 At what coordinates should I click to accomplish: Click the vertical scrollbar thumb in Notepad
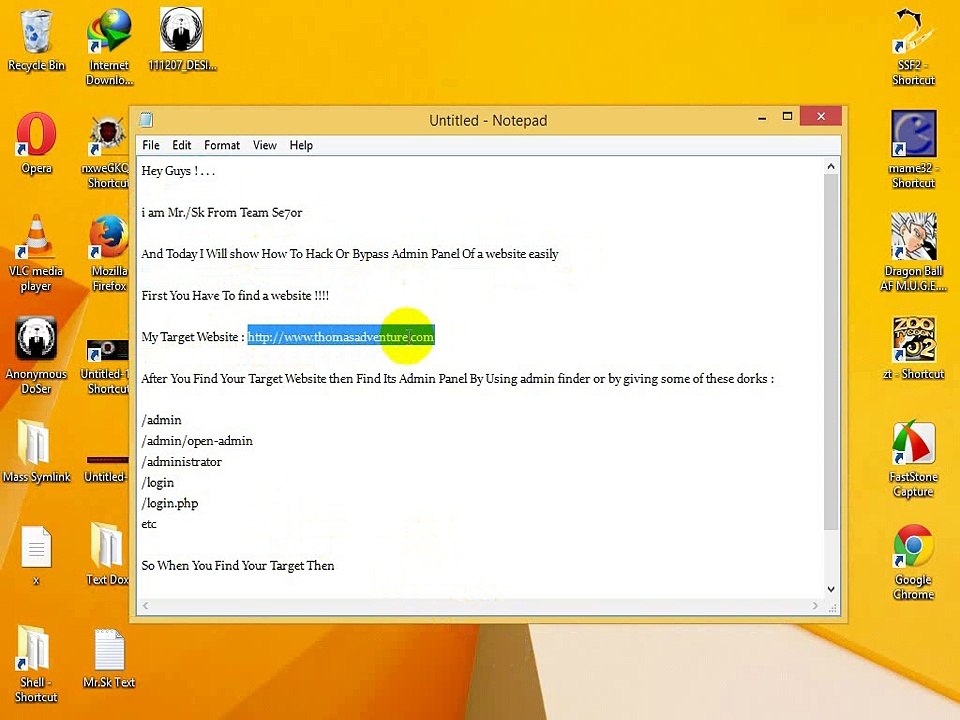click(x=831, y=352)
